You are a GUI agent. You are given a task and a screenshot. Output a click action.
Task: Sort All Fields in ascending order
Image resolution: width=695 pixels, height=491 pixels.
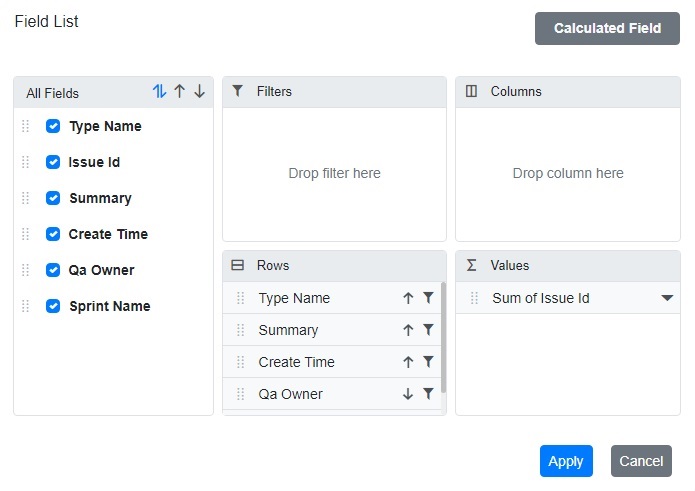coord(180,92)
